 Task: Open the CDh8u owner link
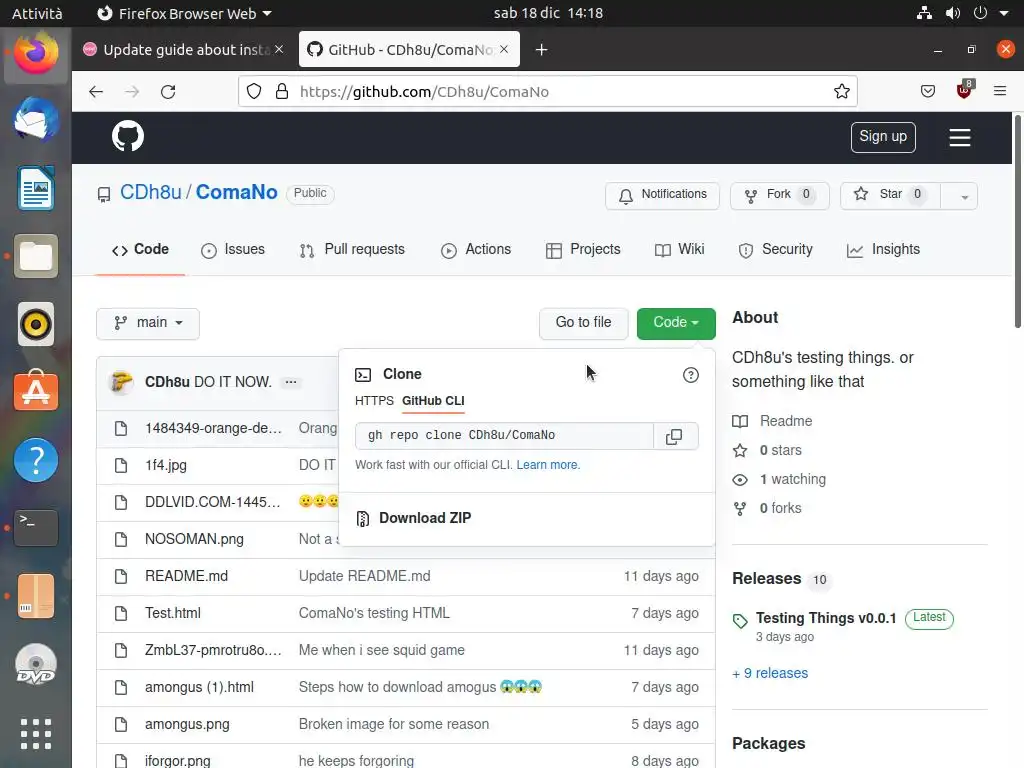150,192
